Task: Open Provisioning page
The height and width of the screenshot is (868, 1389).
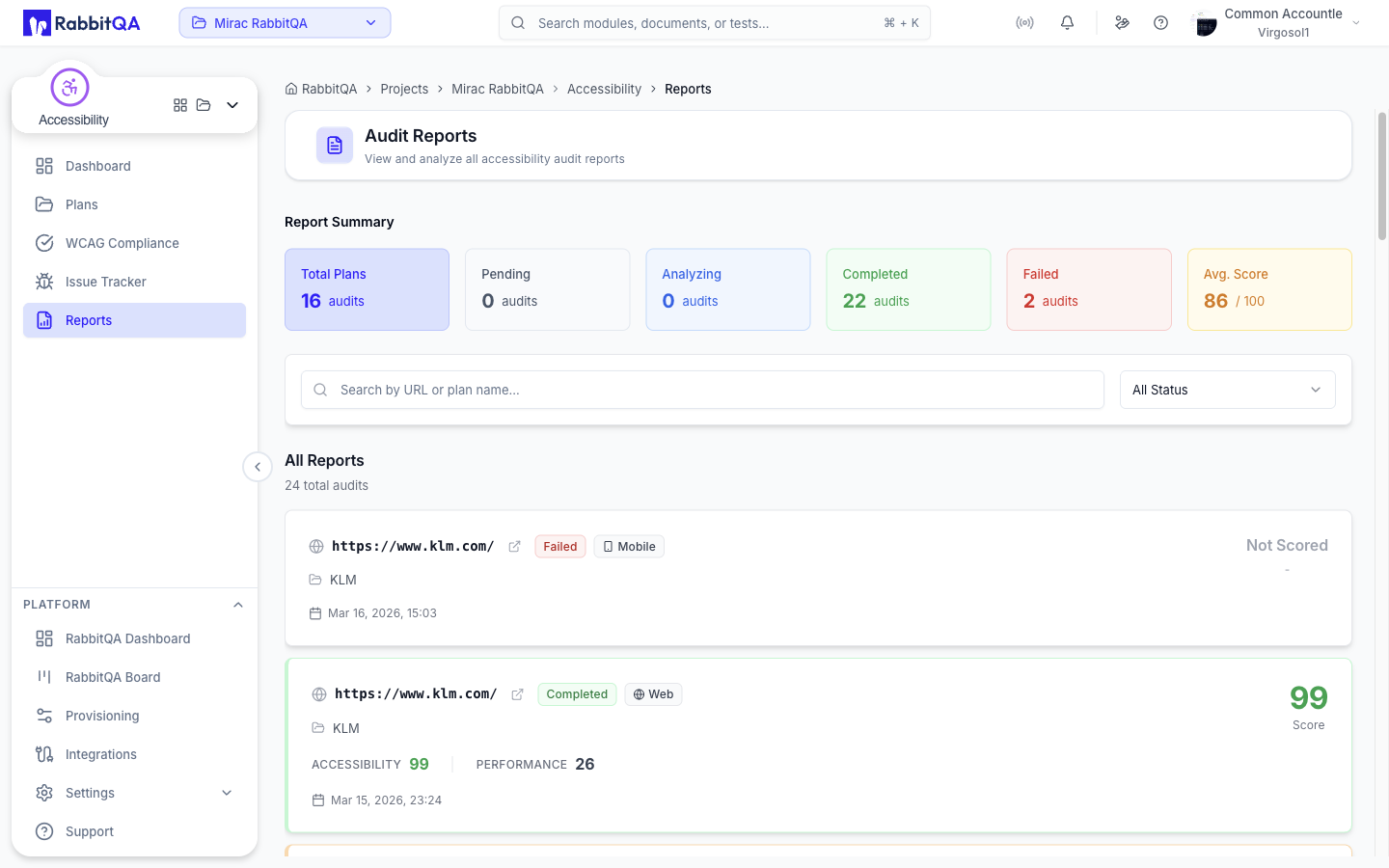Action: coord(134,716)
